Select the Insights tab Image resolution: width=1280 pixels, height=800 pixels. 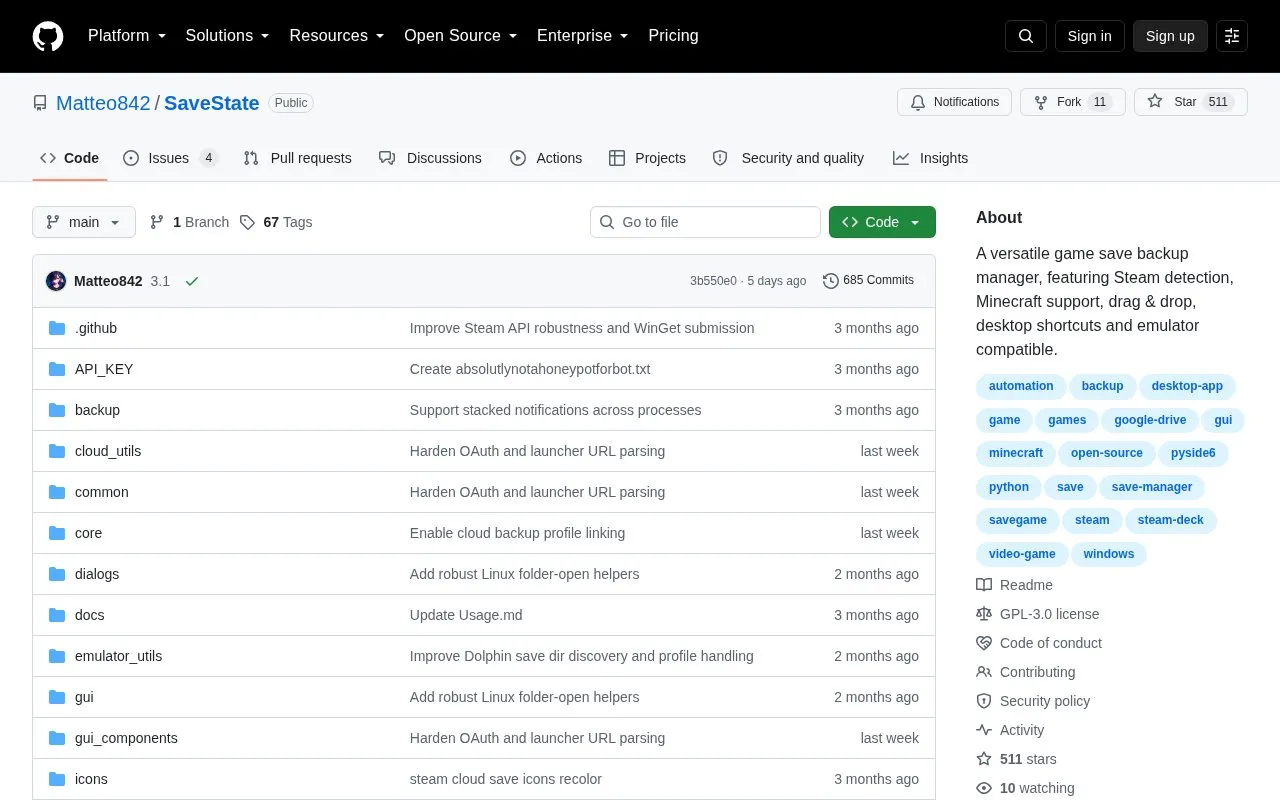click(930, 158)
